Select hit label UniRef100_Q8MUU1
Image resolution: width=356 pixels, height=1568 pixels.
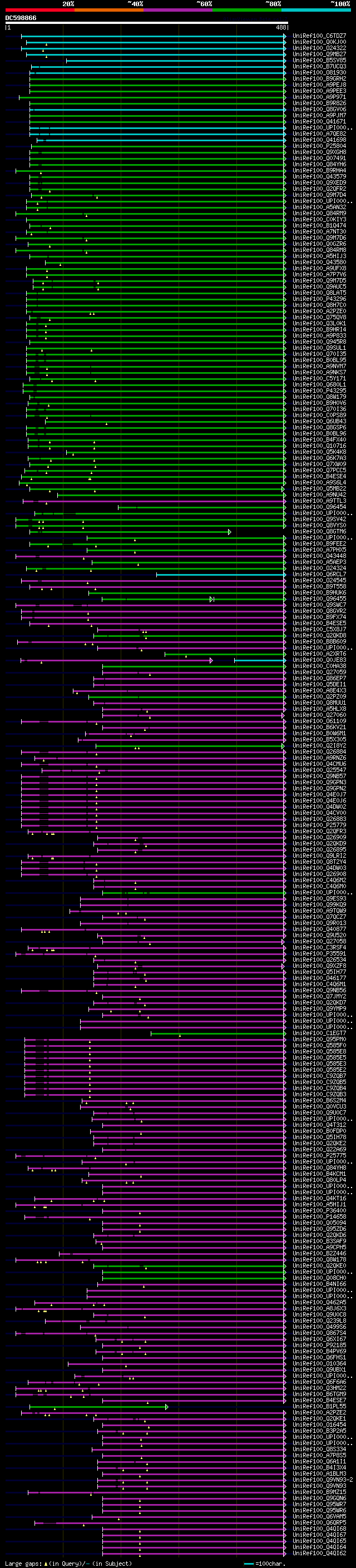(x=319, y=703)
